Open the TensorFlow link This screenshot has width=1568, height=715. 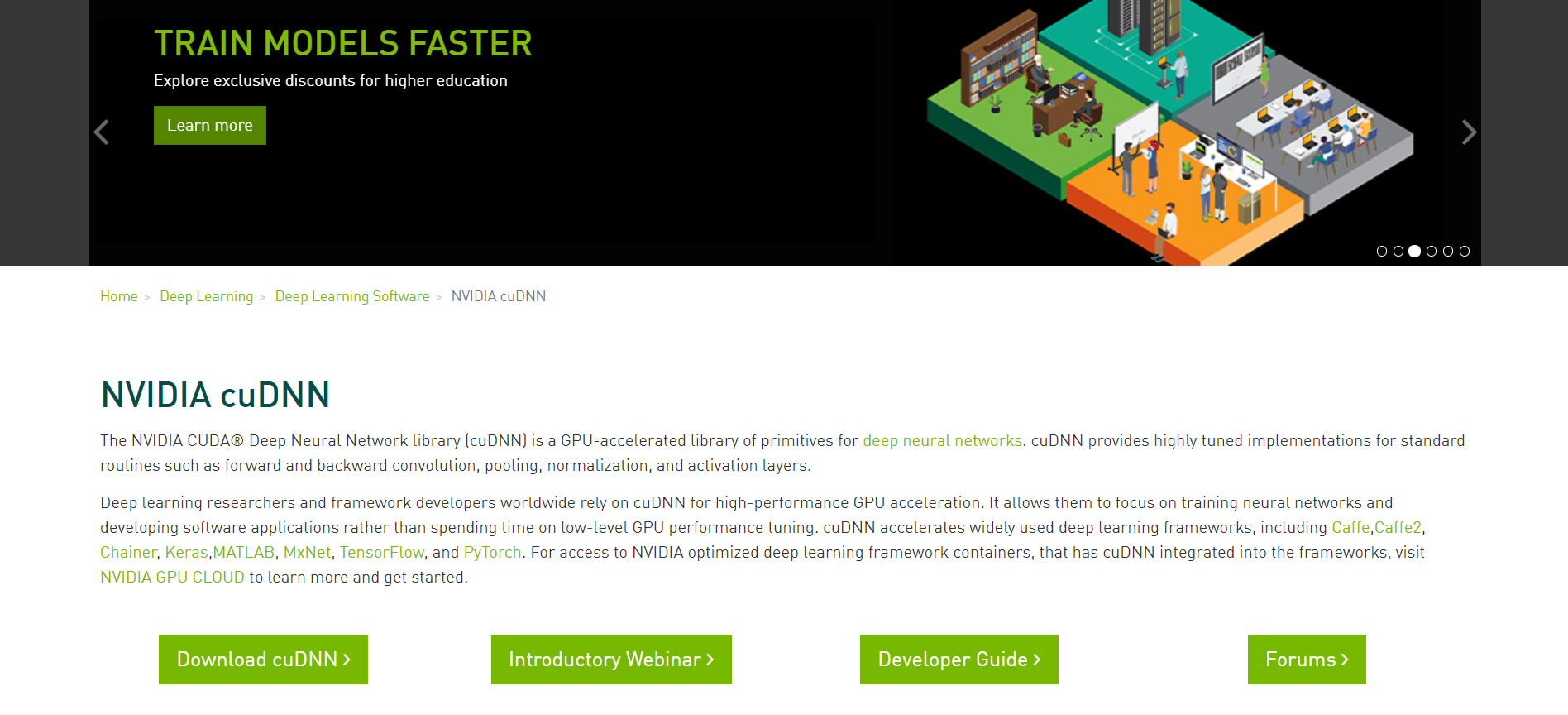pos(382,553)
